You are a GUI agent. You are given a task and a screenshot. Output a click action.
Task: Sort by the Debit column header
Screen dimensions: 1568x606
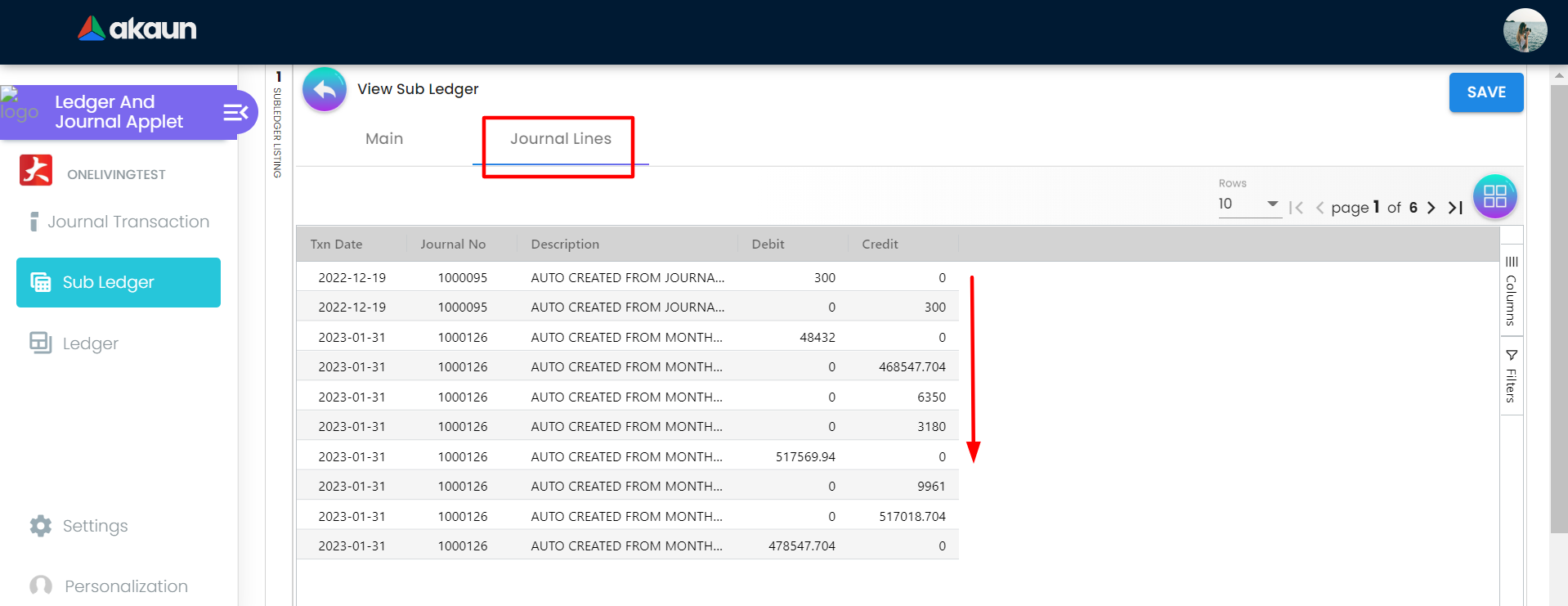coord(768,245)
